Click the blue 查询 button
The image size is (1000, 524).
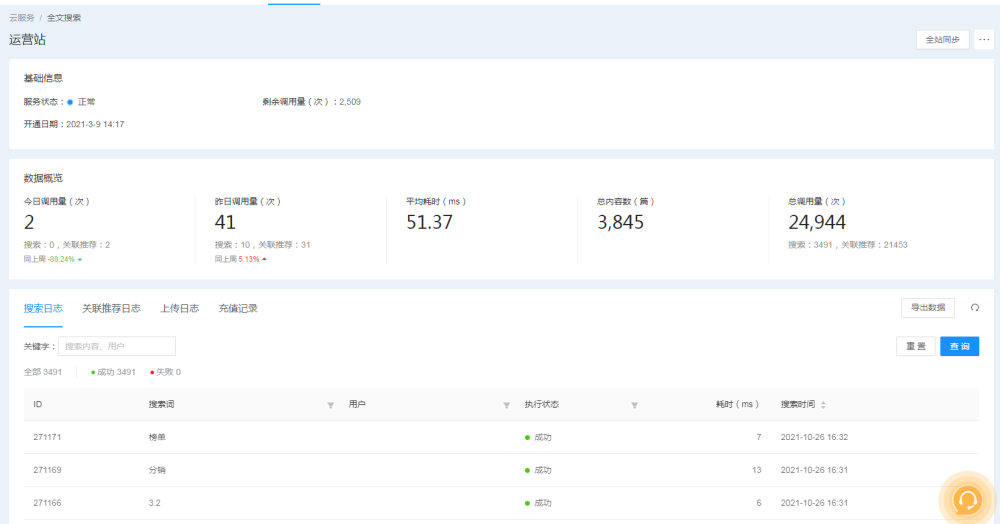pos(959,346)
